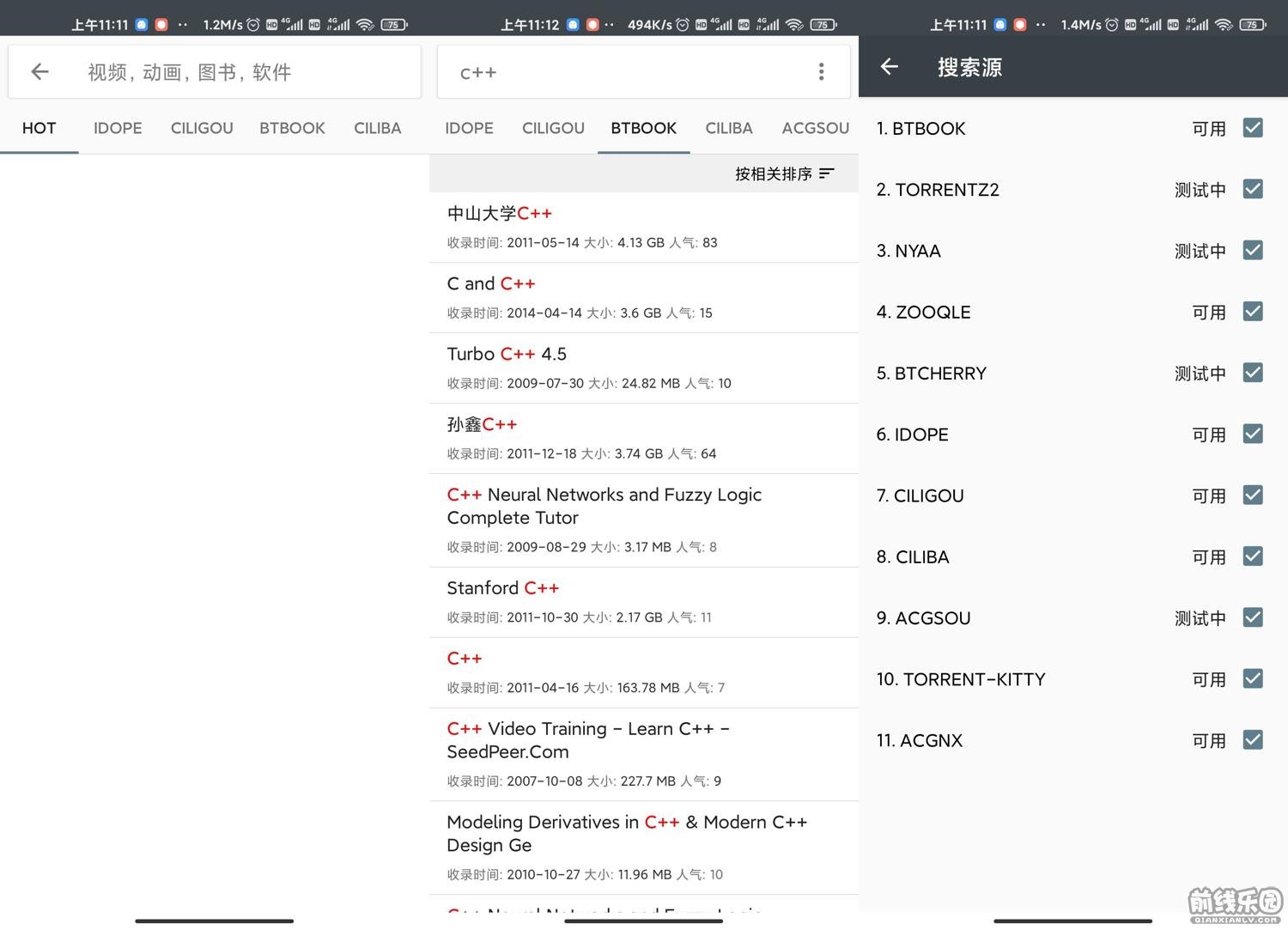Uncheck the ACGNX source checkbox
Viewport: 1288px width, 930px height.
click(1253, 740)
